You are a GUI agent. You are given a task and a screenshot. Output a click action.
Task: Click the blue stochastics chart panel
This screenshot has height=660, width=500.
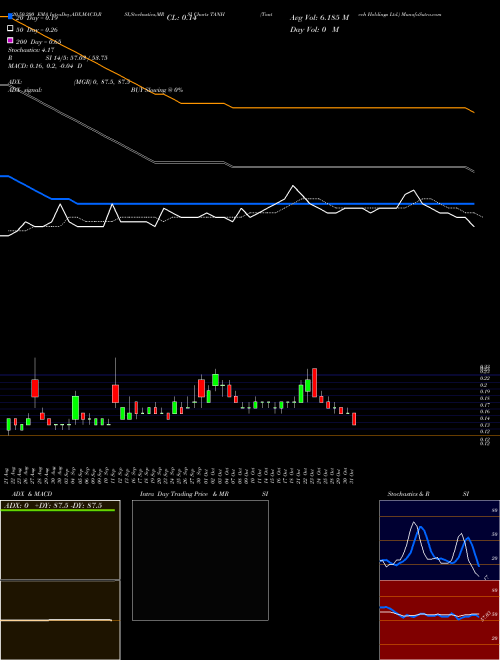[439, 540]
